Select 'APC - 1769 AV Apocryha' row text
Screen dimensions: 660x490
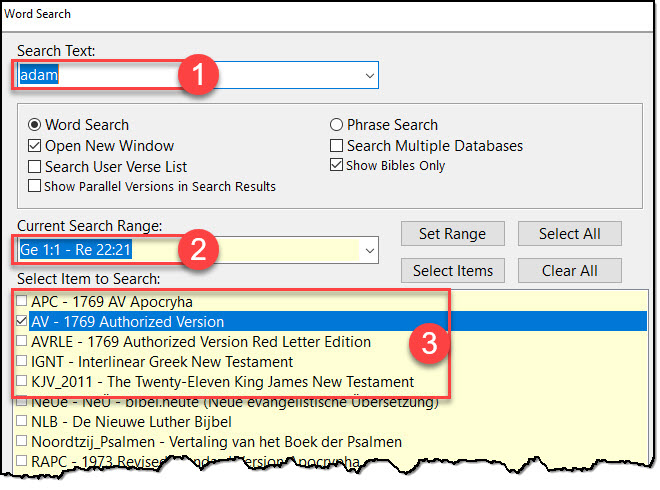[112, 302]
